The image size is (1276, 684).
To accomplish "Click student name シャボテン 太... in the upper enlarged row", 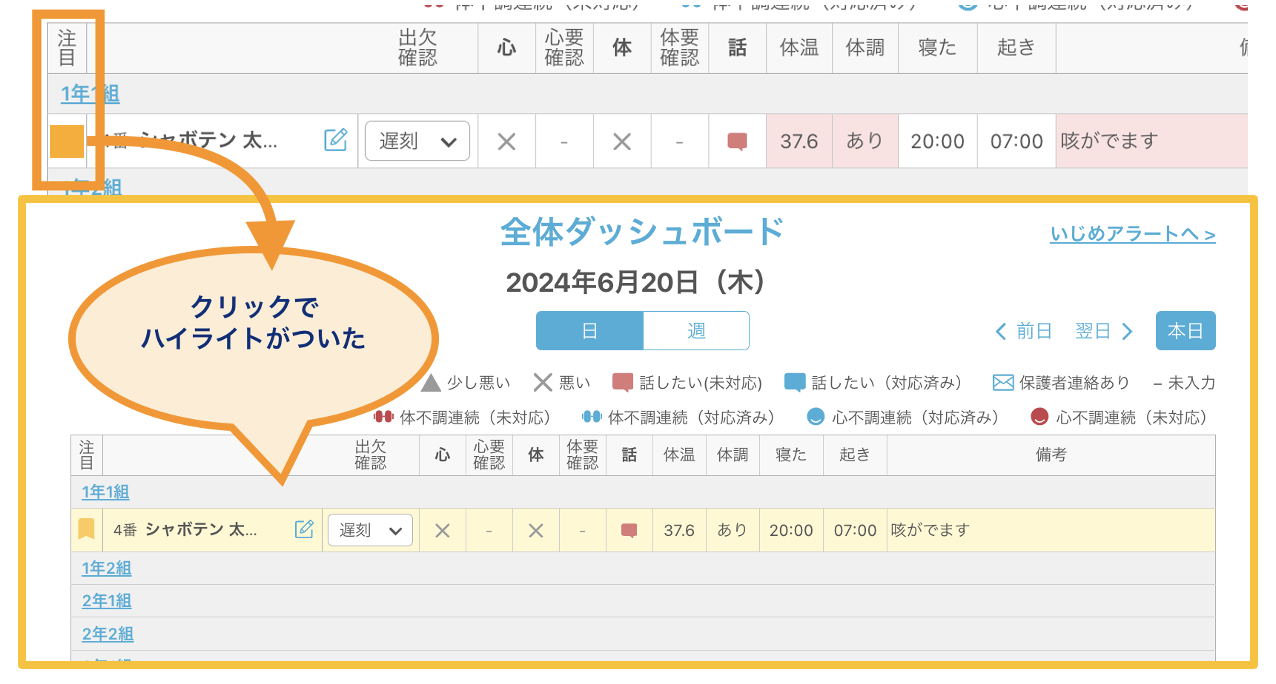I will click(x=208, y=141).
